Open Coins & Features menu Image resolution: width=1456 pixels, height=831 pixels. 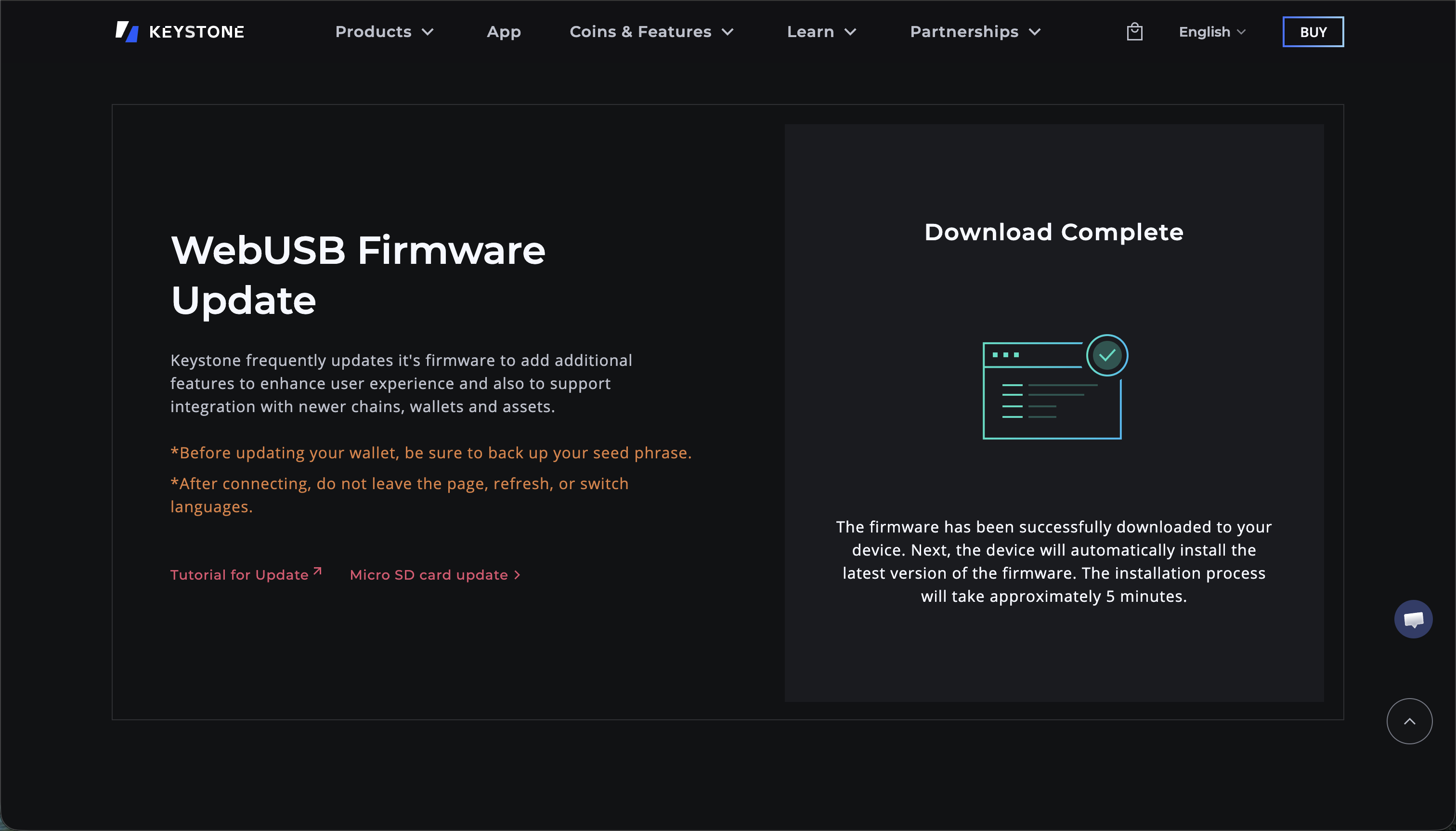tap(640, 32)
